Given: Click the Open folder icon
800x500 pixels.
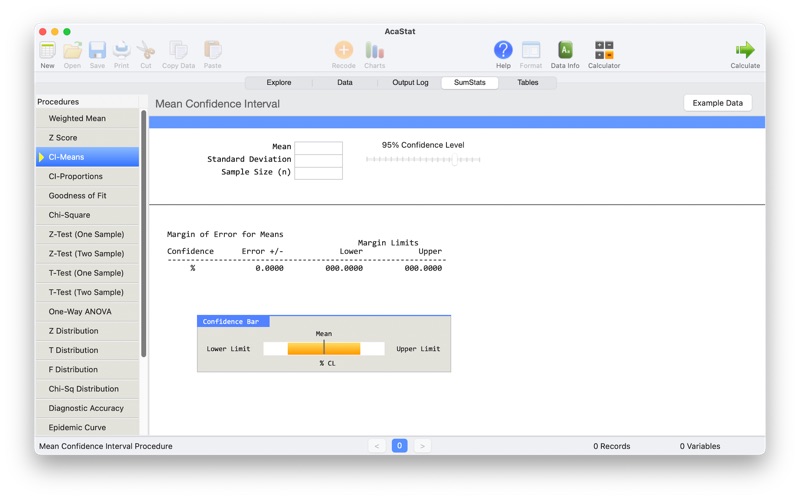Looking at the screenshot, I should (72, 51).
